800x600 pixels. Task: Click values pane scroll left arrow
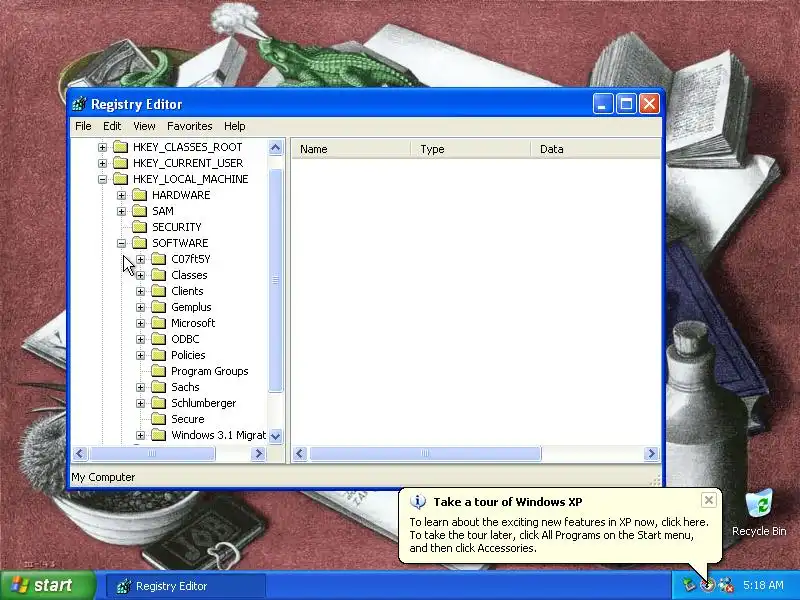(300, 453)
